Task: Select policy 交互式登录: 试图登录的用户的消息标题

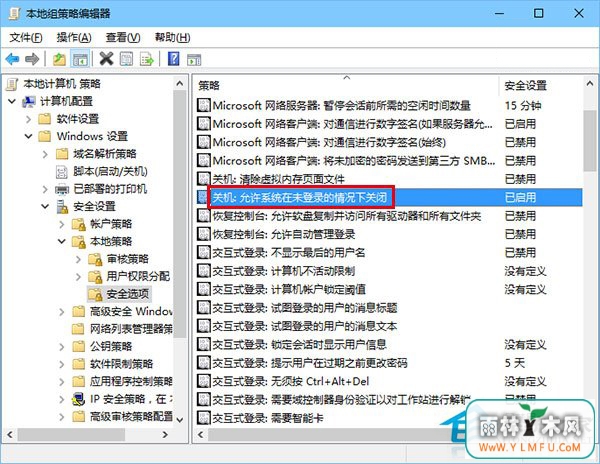Action: 305,308
